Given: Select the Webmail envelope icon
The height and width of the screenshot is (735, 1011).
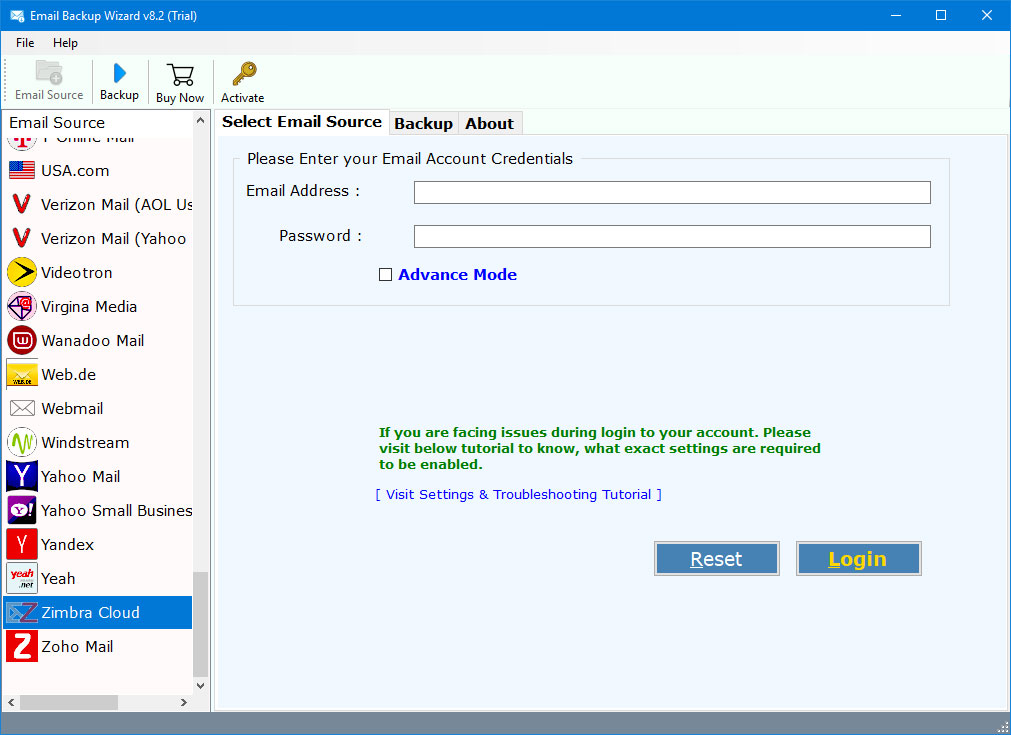Looking at the screenshot, I should 22,408.
